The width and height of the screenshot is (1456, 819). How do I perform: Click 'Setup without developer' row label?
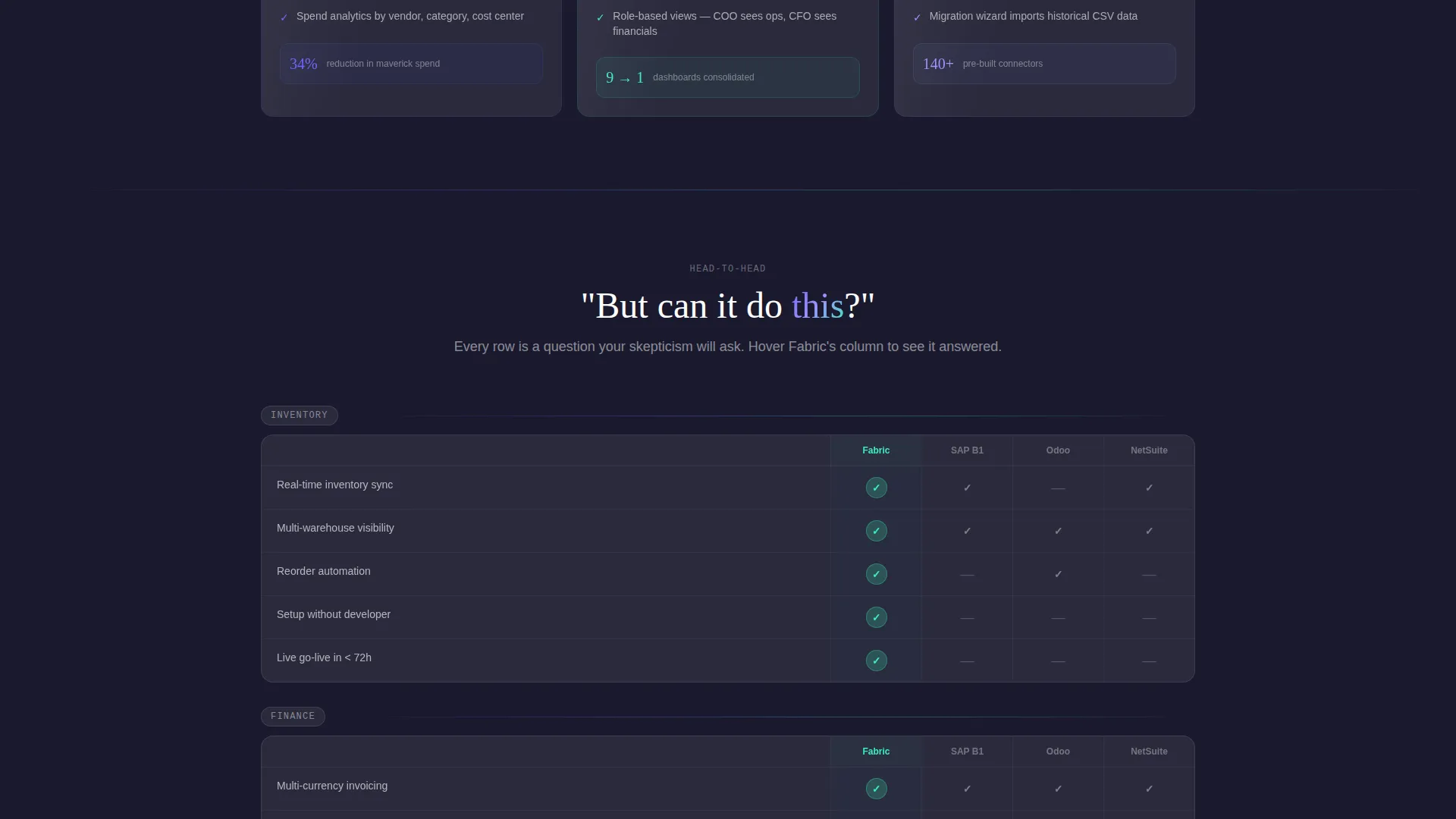334,614
